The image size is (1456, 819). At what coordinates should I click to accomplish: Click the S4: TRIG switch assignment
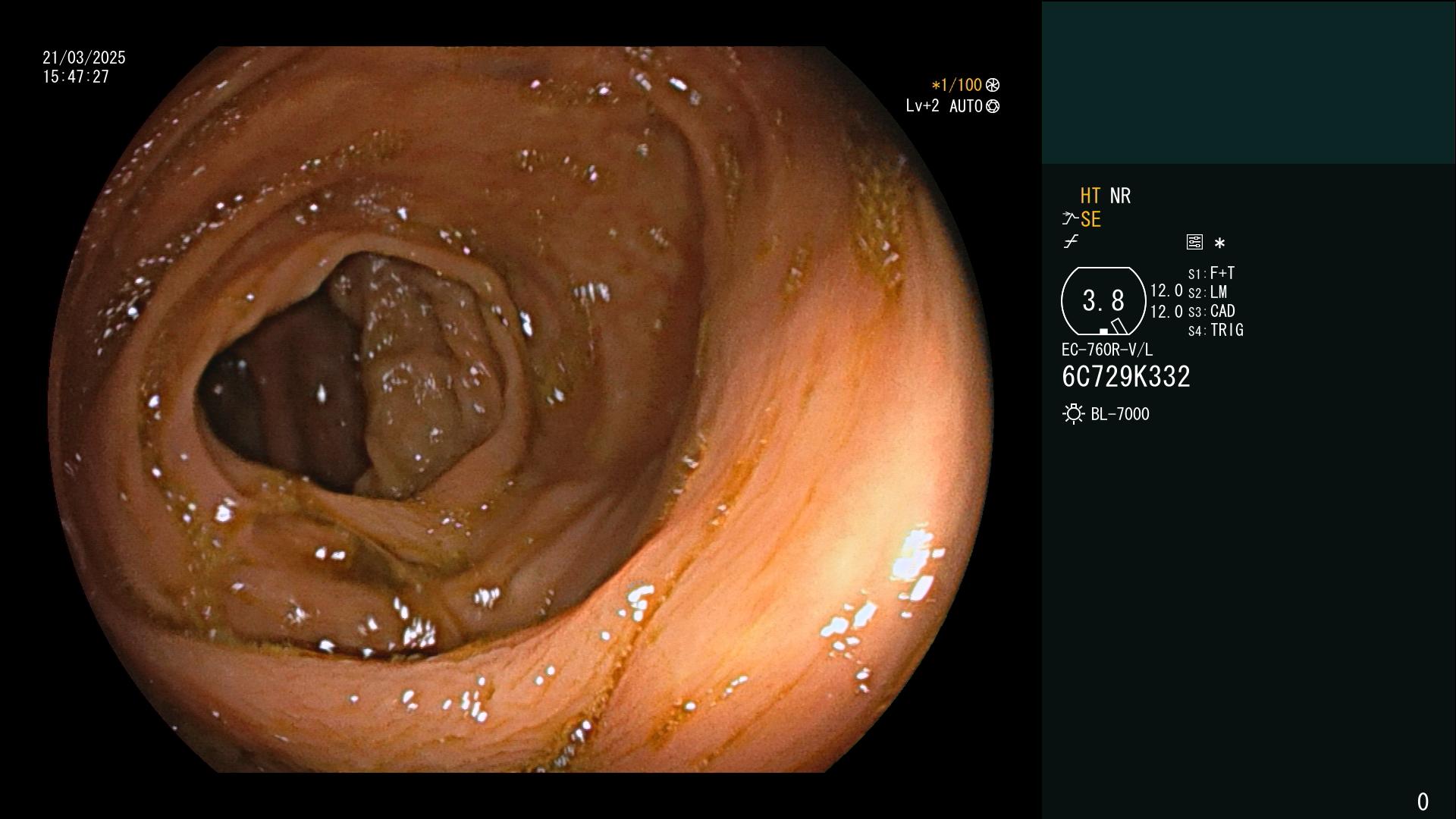(1216, 331)
